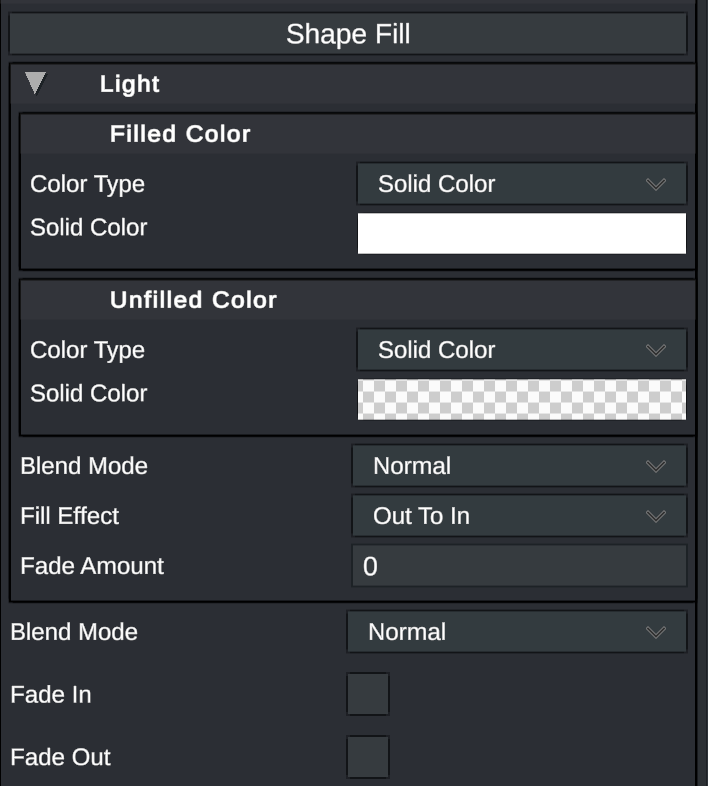Open the Fill Effect 'Out To In' dropdown
Screen dimensions: 708x786
(519, 516)
